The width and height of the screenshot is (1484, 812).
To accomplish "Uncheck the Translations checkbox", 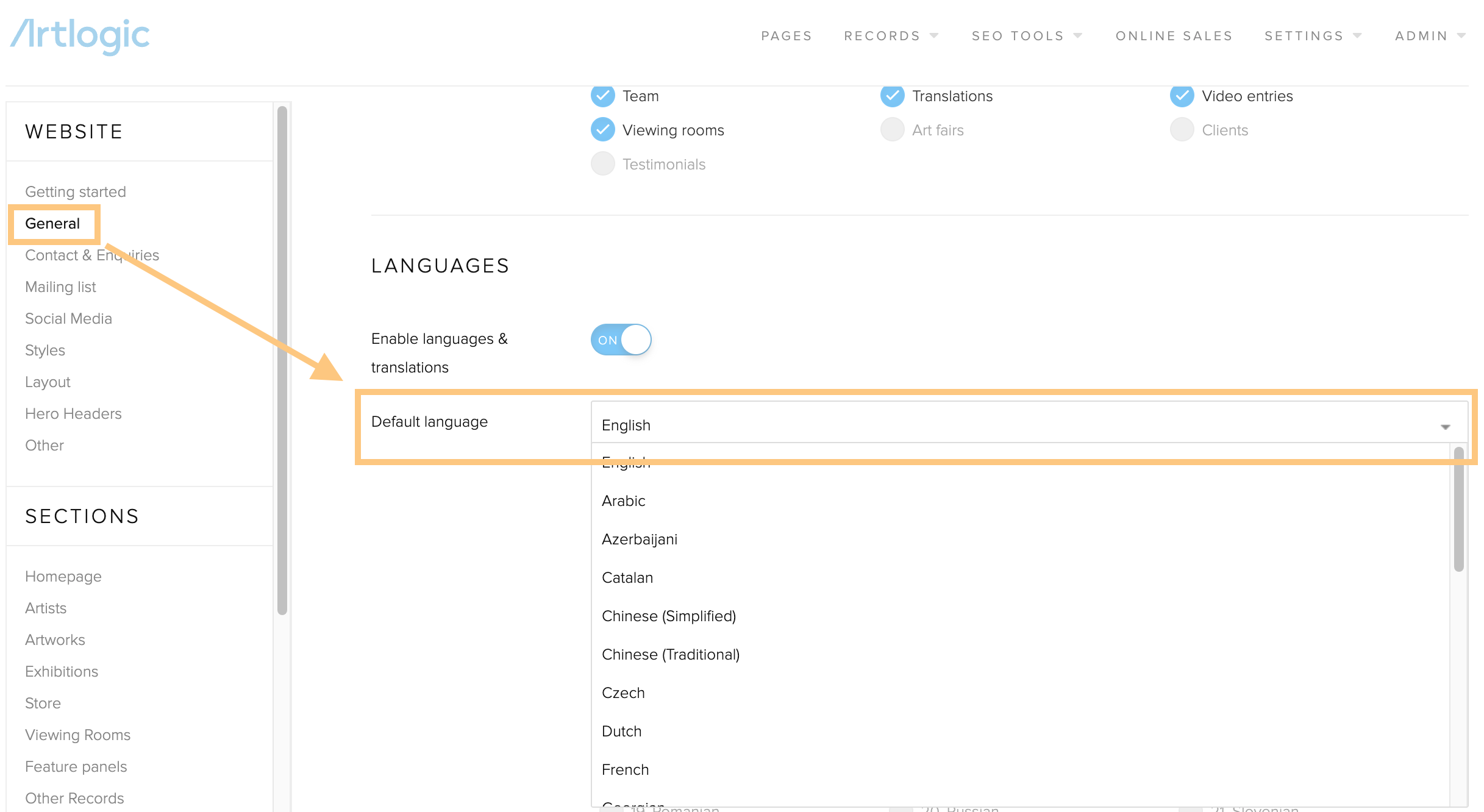I will tap(892, 96).
